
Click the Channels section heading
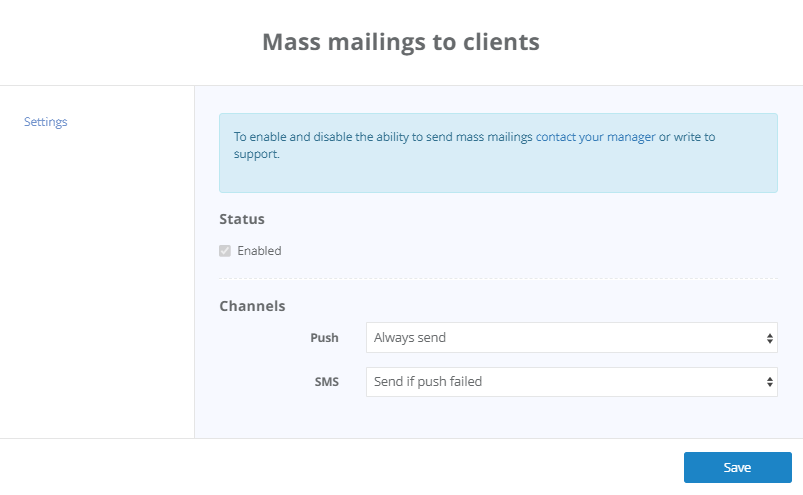[x=252, y=306]
